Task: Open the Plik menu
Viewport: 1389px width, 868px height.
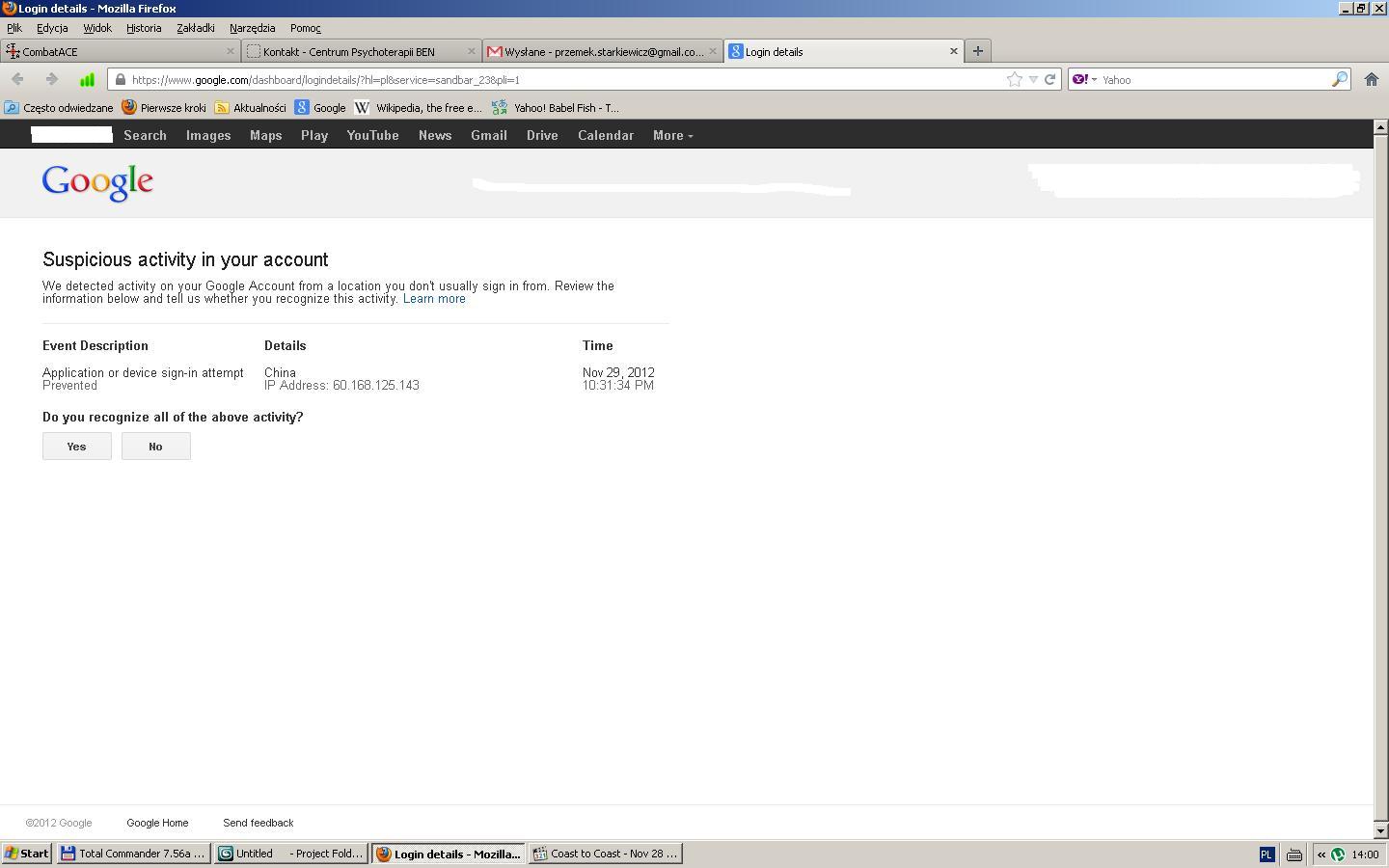Action: (x=14, y=28)
